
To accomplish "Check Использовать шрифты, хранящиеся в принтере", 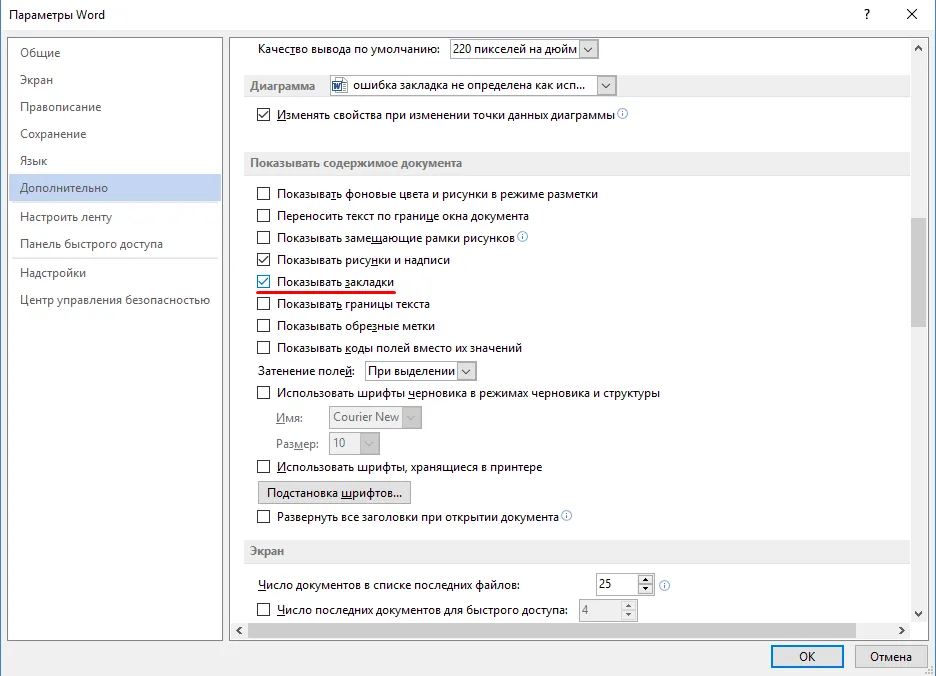I will coord(263,467).
